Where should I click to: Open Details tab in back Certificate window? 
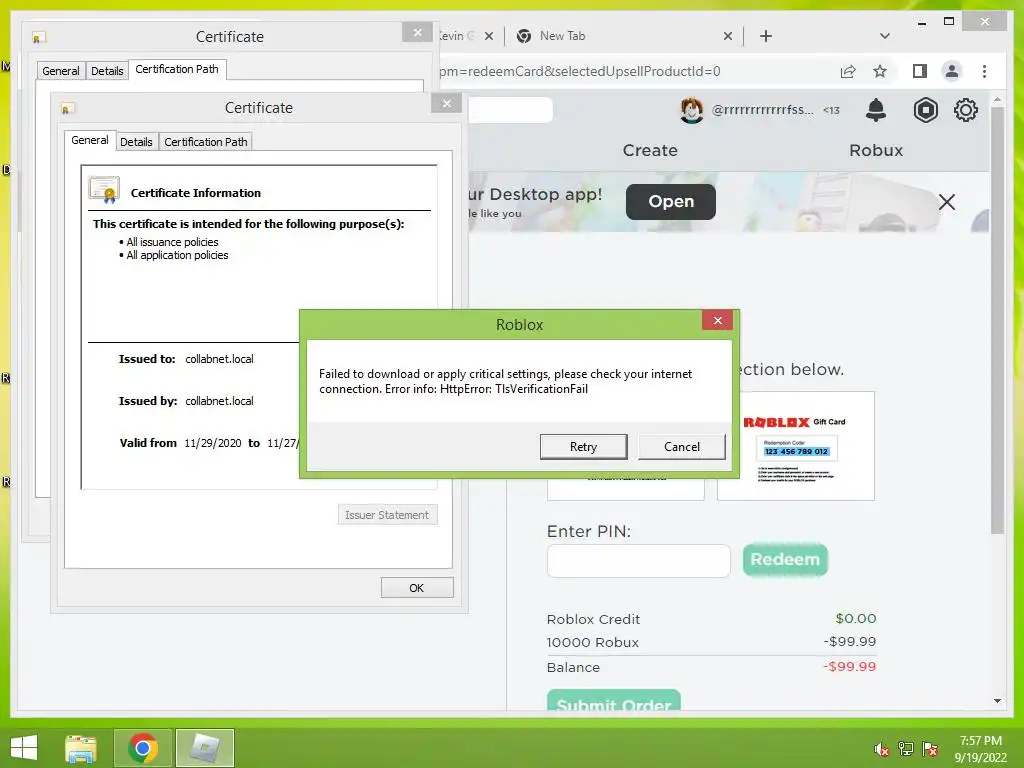point(107,71)
